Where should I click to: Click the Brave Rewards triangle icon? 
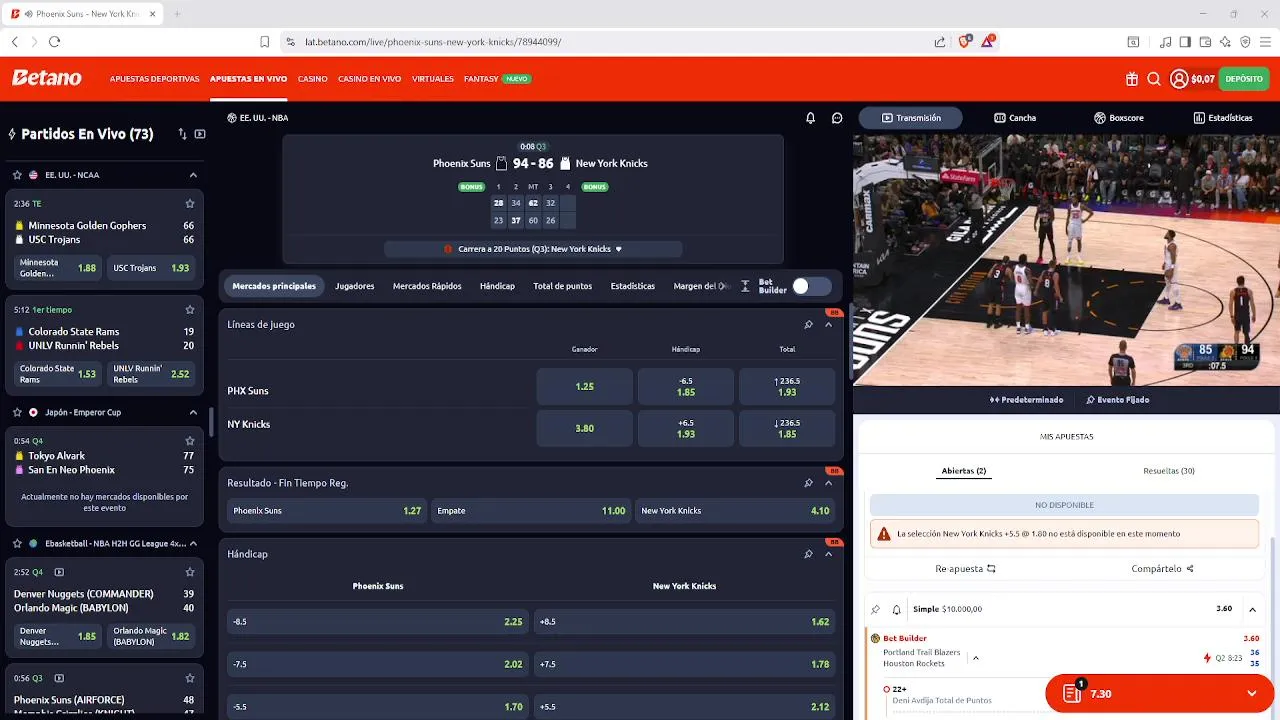[x=988, y=42]
